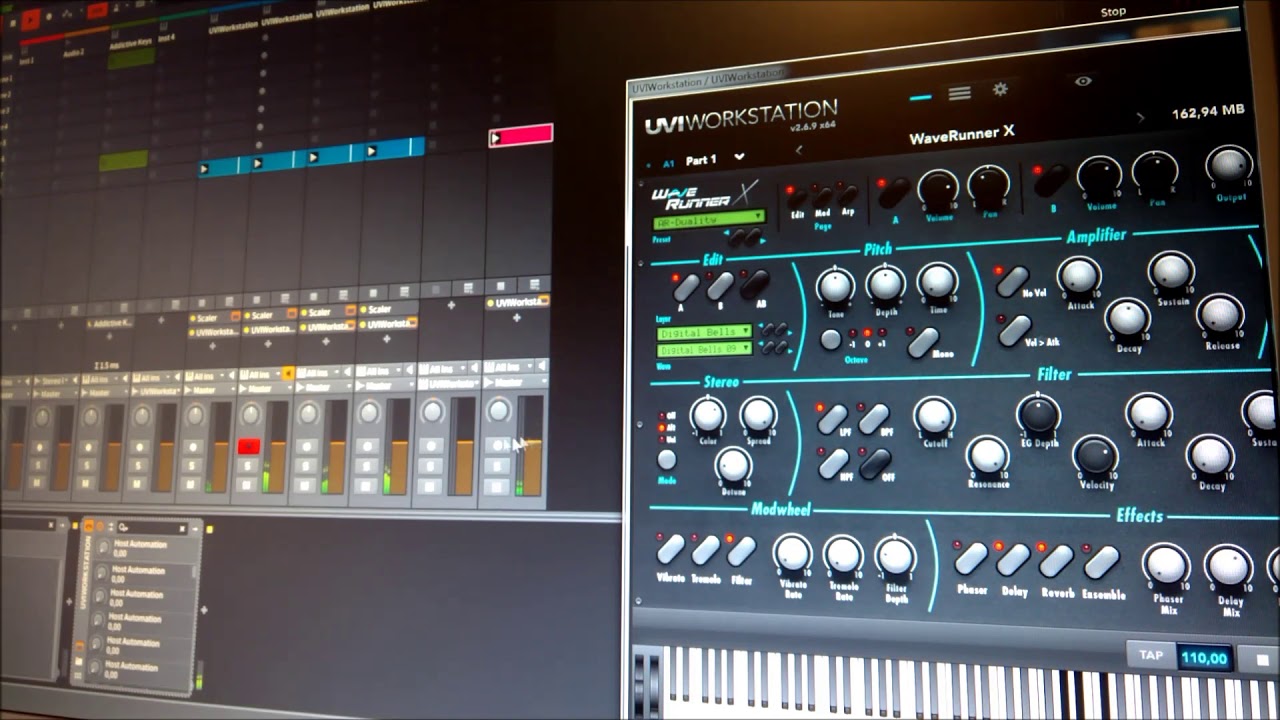
Task: Click the tempo value 110,00 field
Action: point(1204,658)
